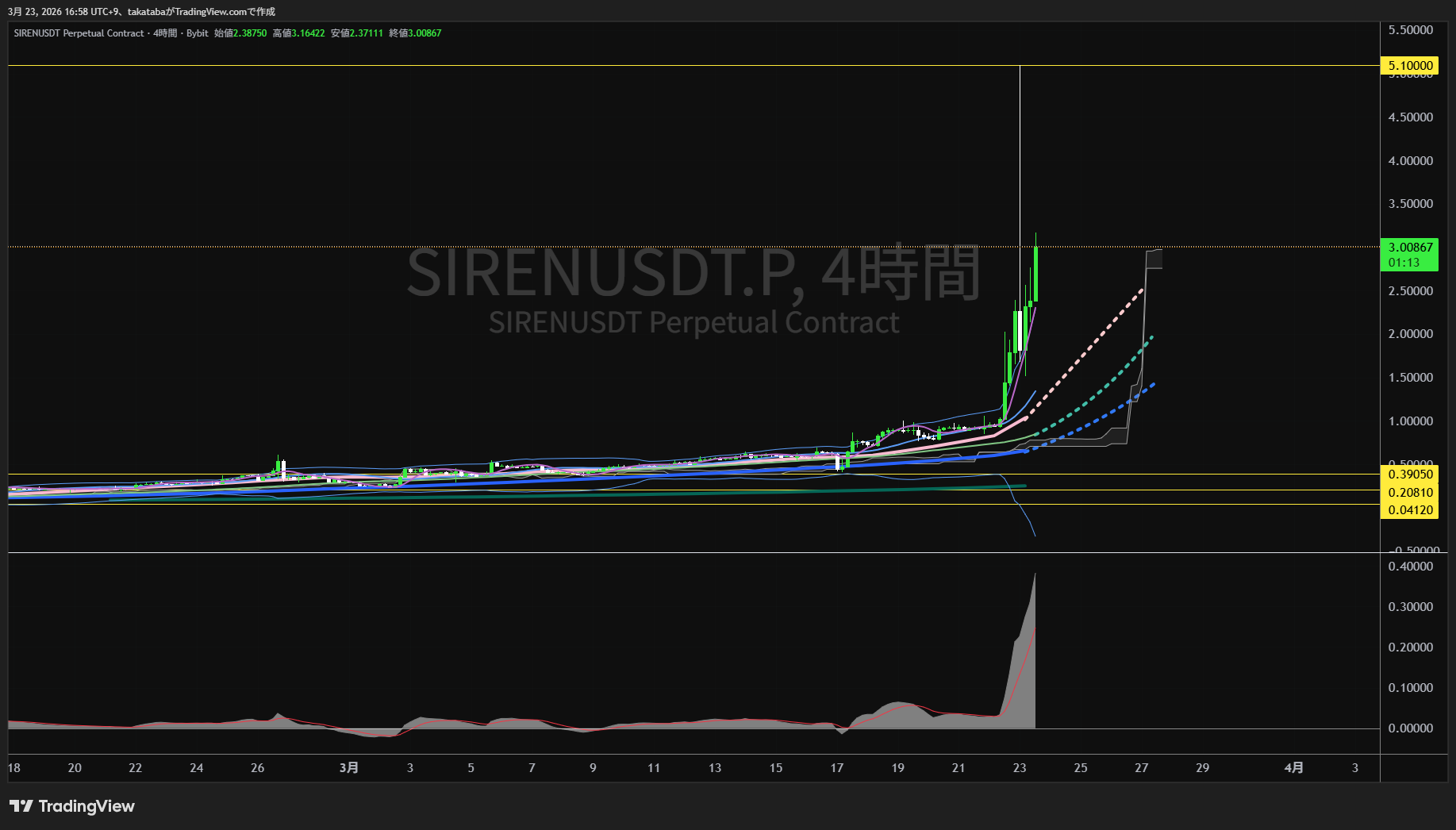Select the 0.04120 yellow price tag

pos(1409,510)
